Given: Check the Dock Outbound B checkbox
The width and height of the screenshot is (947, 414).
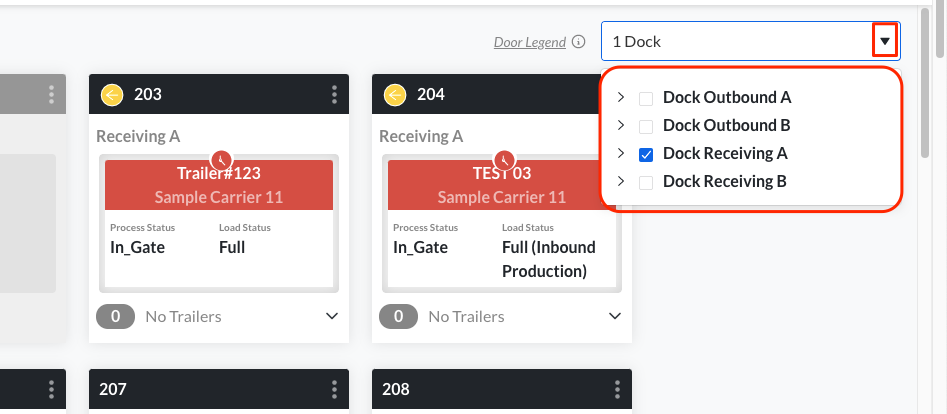Looking at the screenshot, I should pos(646,126).
